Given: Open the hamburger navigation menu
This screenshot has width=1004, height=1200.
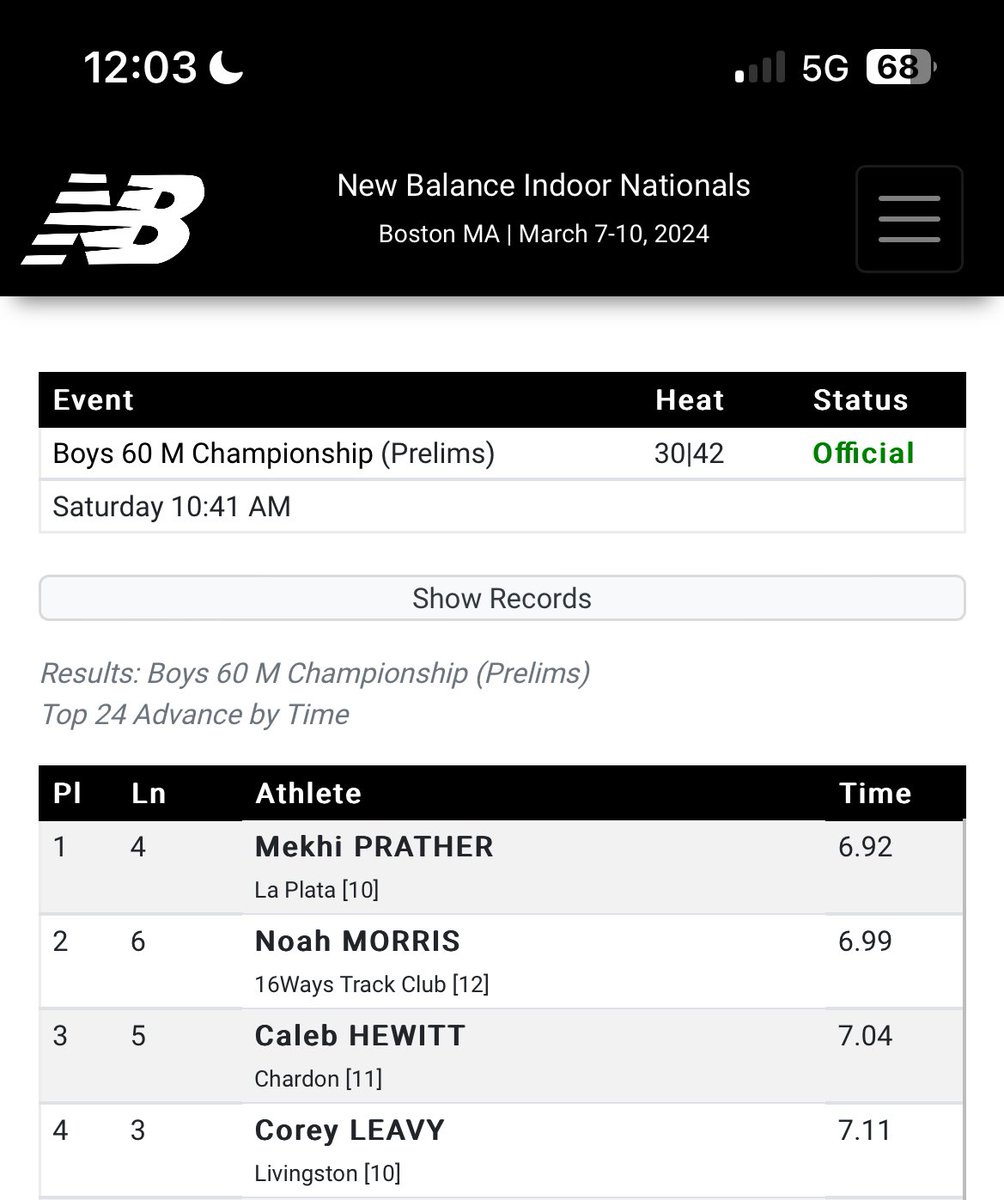Looking at the screenshot, I should pyautogui.click(x=909, y=219).
